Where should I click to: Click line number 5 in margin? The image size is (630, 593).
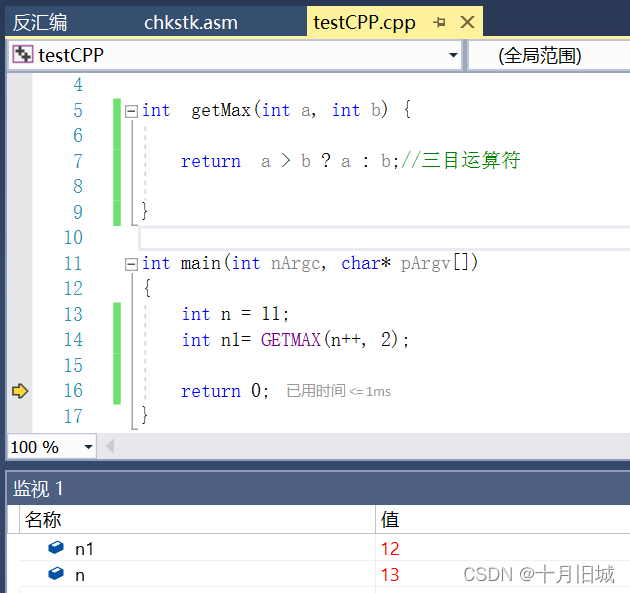tap(78, 110)
